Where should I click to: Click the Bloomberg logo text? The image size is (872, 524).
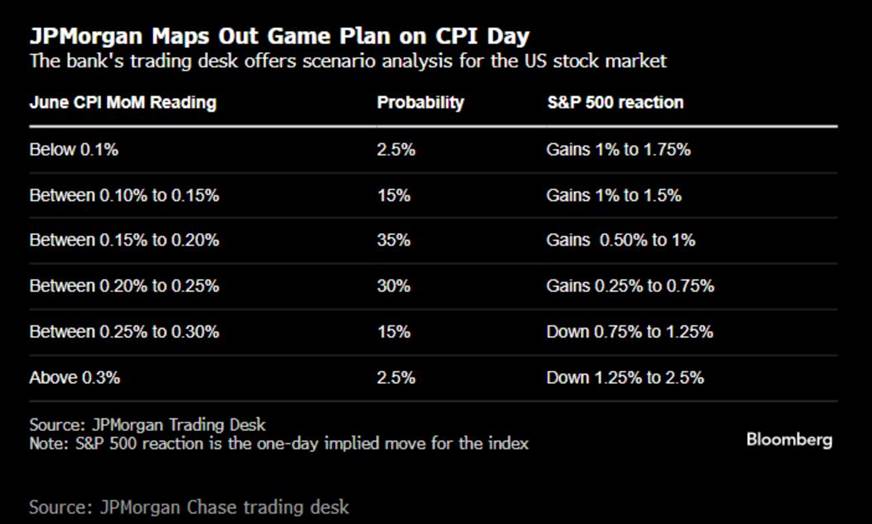(x=789, y=439)
